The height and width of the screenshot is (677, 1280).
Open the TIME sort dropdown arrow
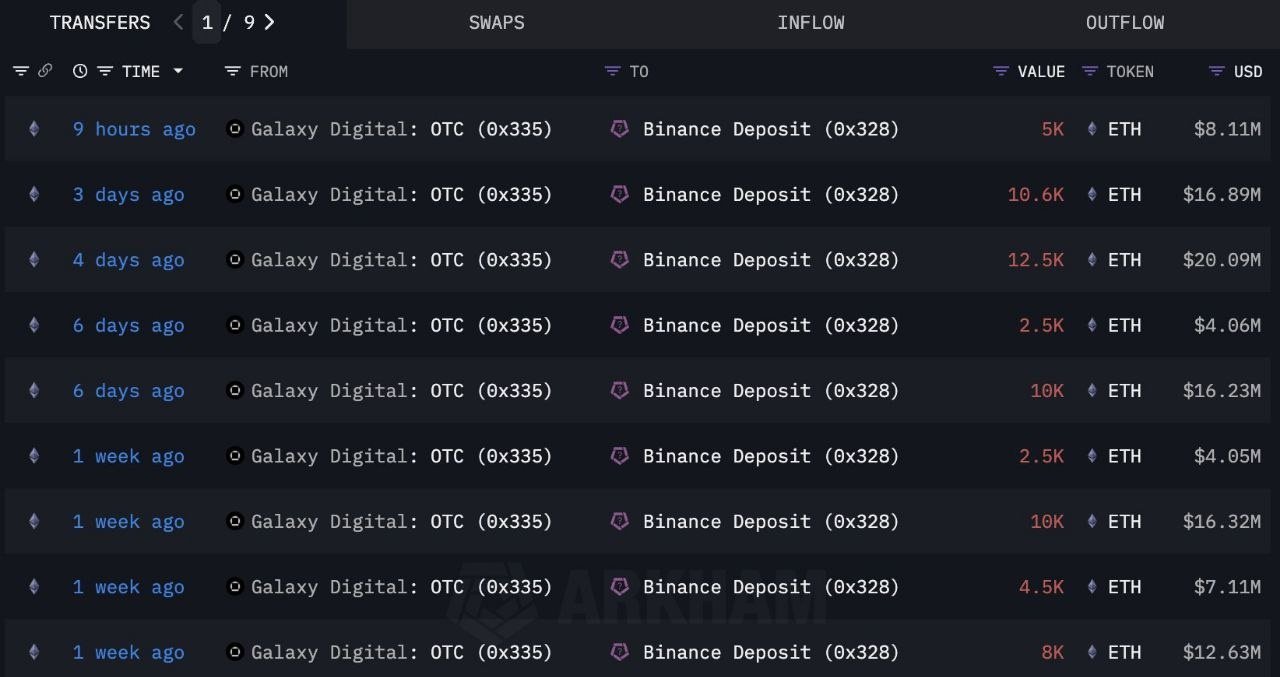[x=178, y=71]
